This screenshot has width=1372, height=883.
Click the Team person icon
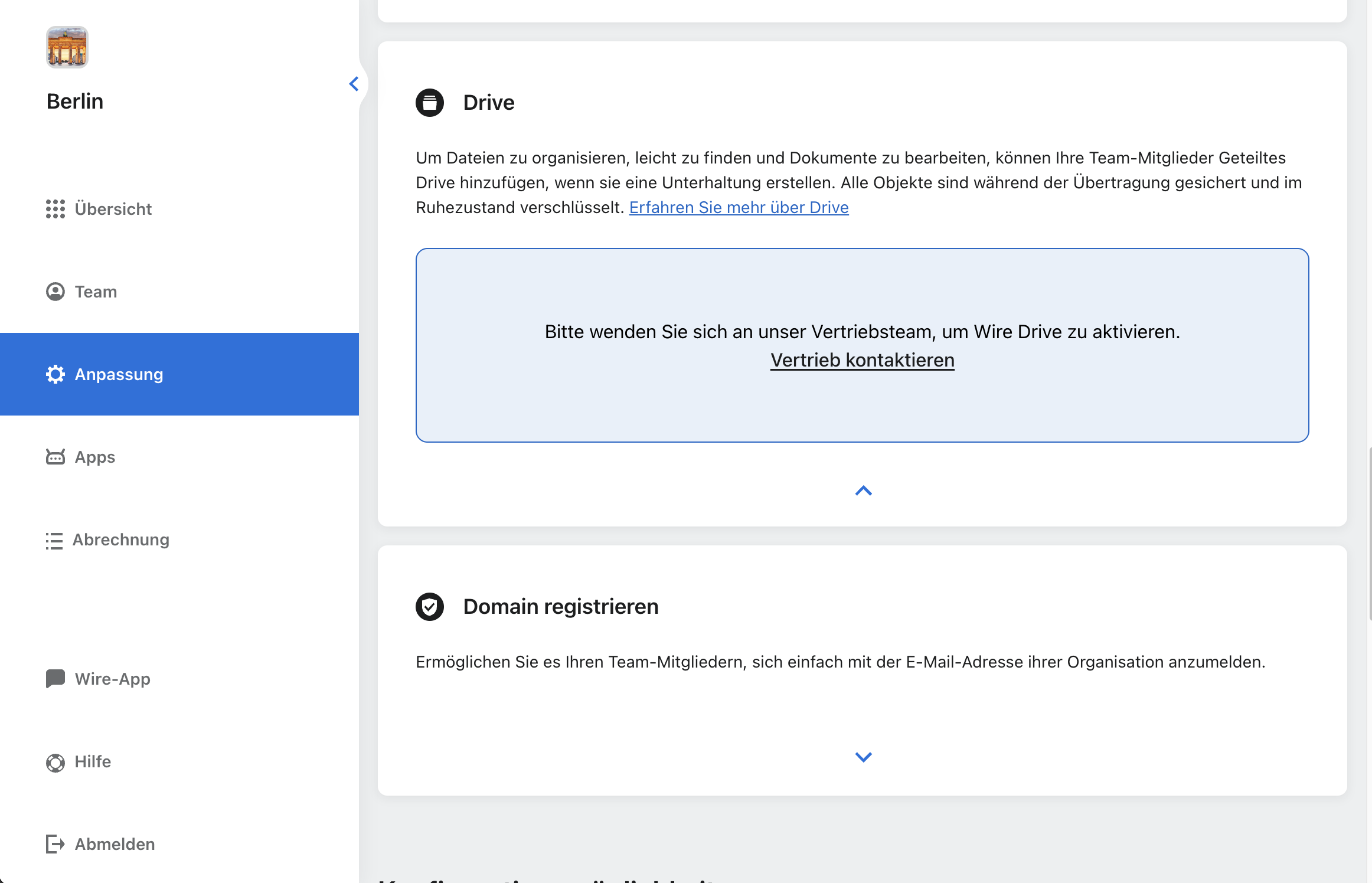click(x=55, y=292)
